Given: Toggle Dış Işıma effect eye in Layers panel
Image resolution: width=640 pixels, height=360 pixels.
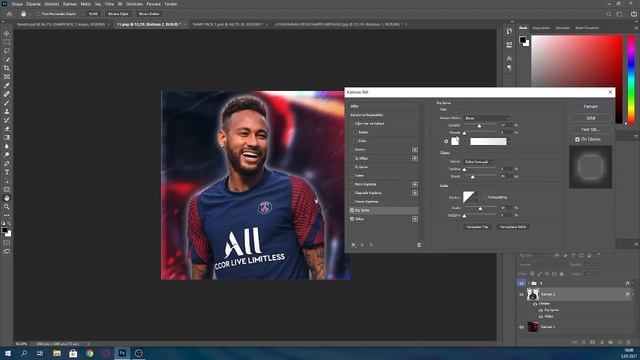Looking at the screenshot, I should [540, 310].
